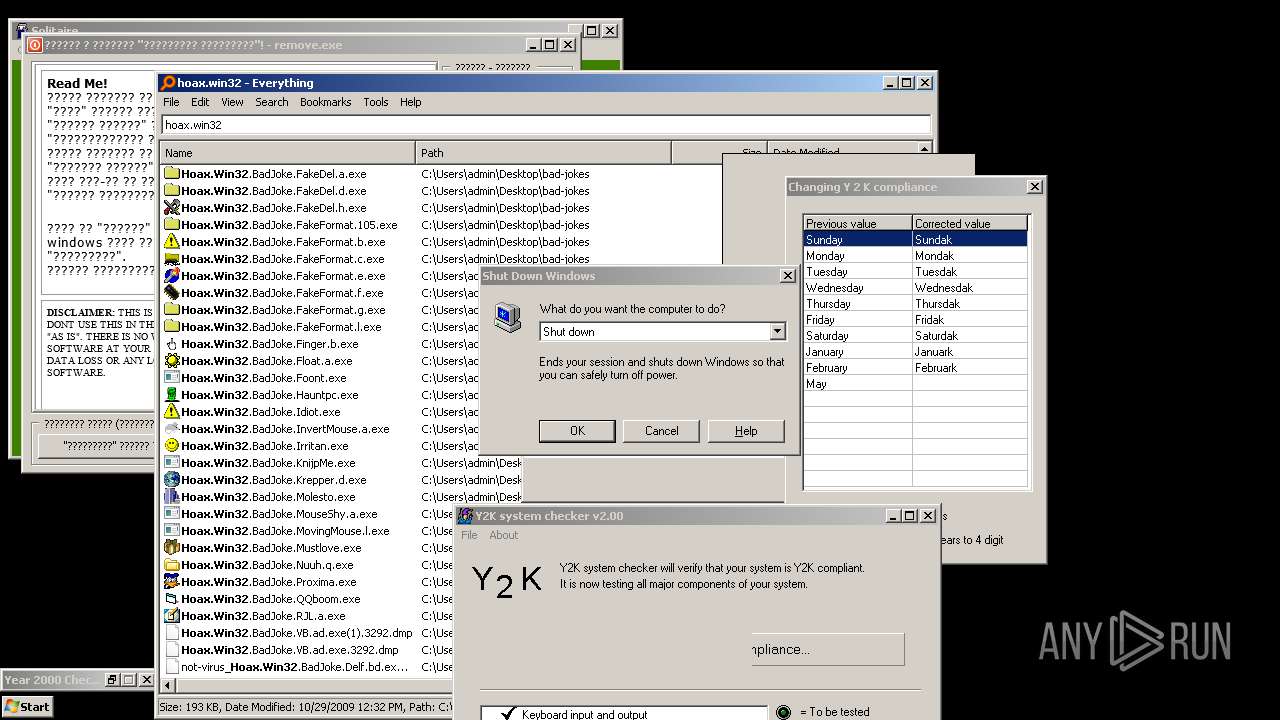Click the FakeFormat.l.exe folder icon
This screenshot has width=1280, height=720.
tap(171, 327)
